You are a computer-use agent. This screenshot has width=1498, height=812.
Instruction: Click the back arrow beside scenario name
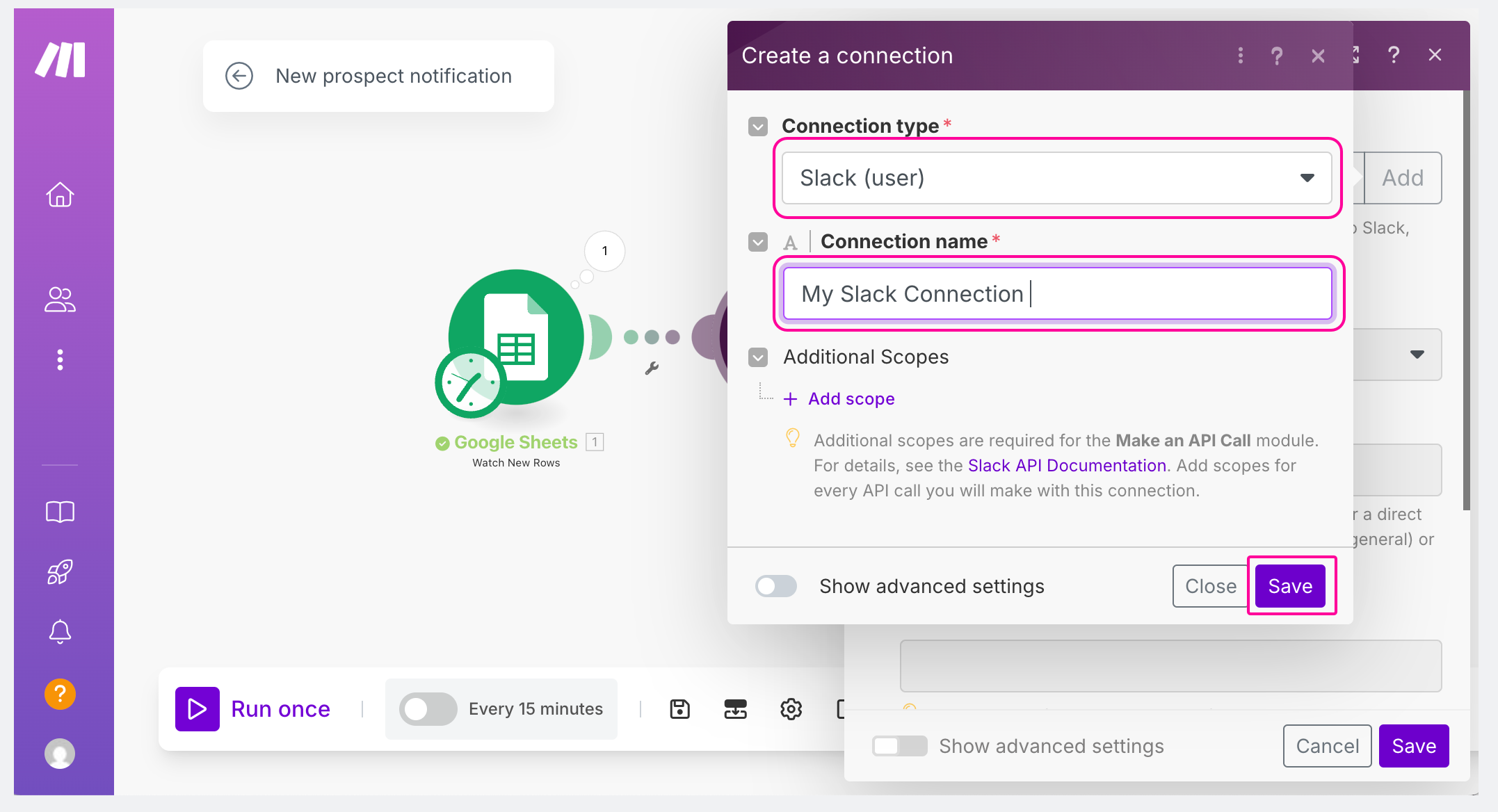coord(239,76)
